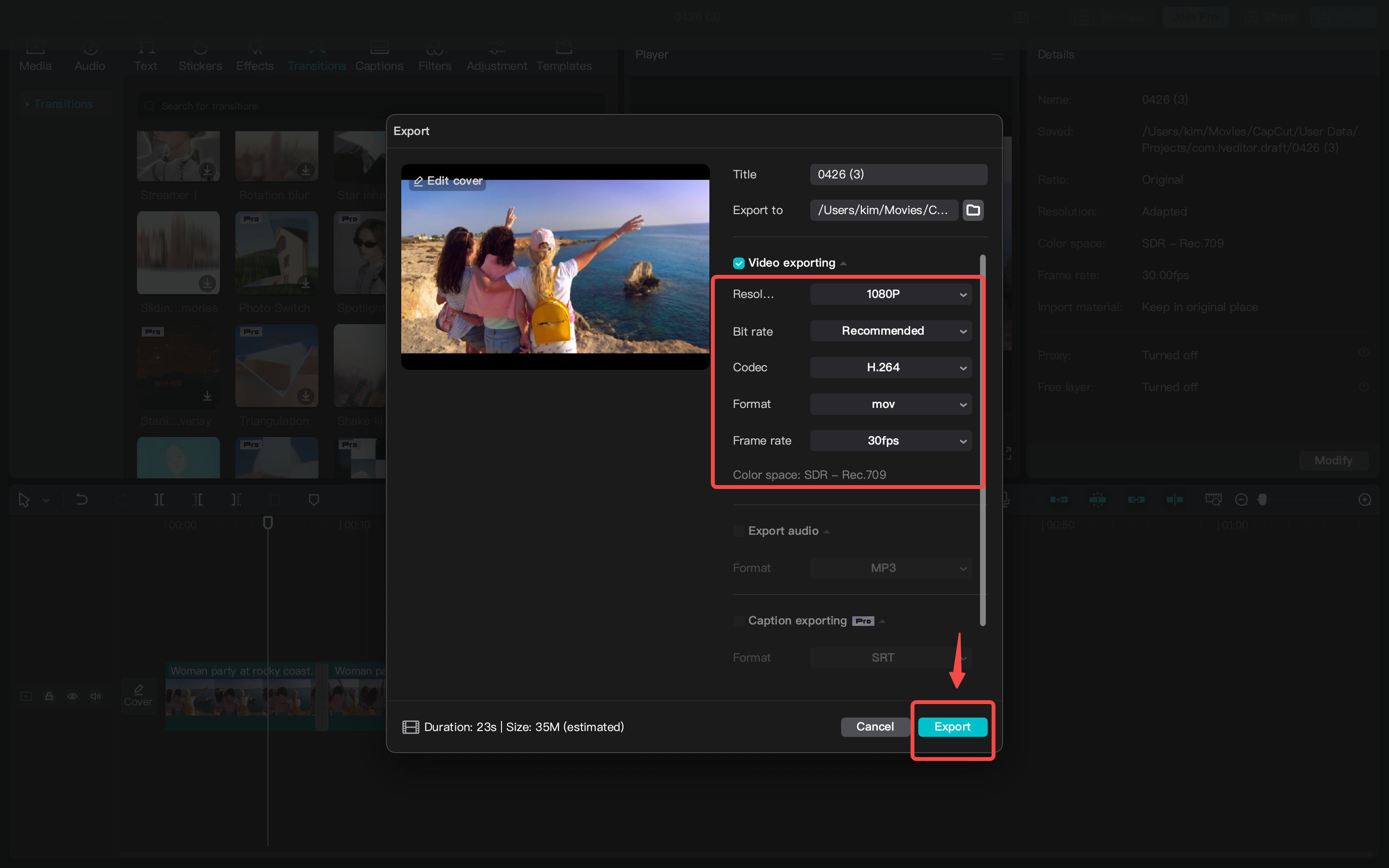
Task: Click the Cancel button
Action: [875, 726]
